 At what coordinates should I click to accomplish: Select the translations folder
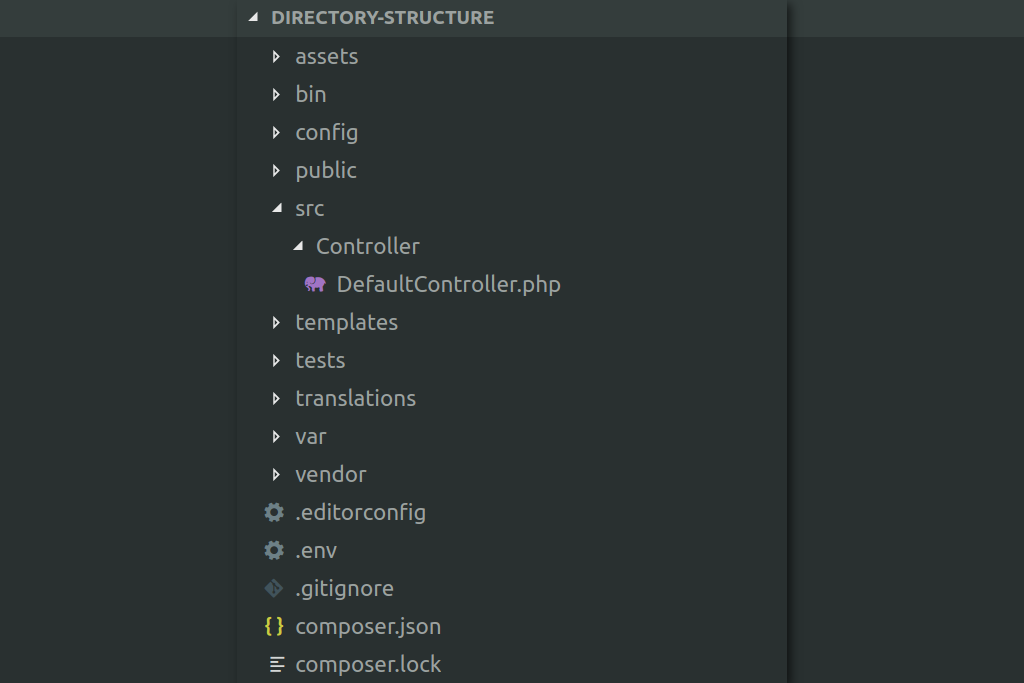(356, 398)
